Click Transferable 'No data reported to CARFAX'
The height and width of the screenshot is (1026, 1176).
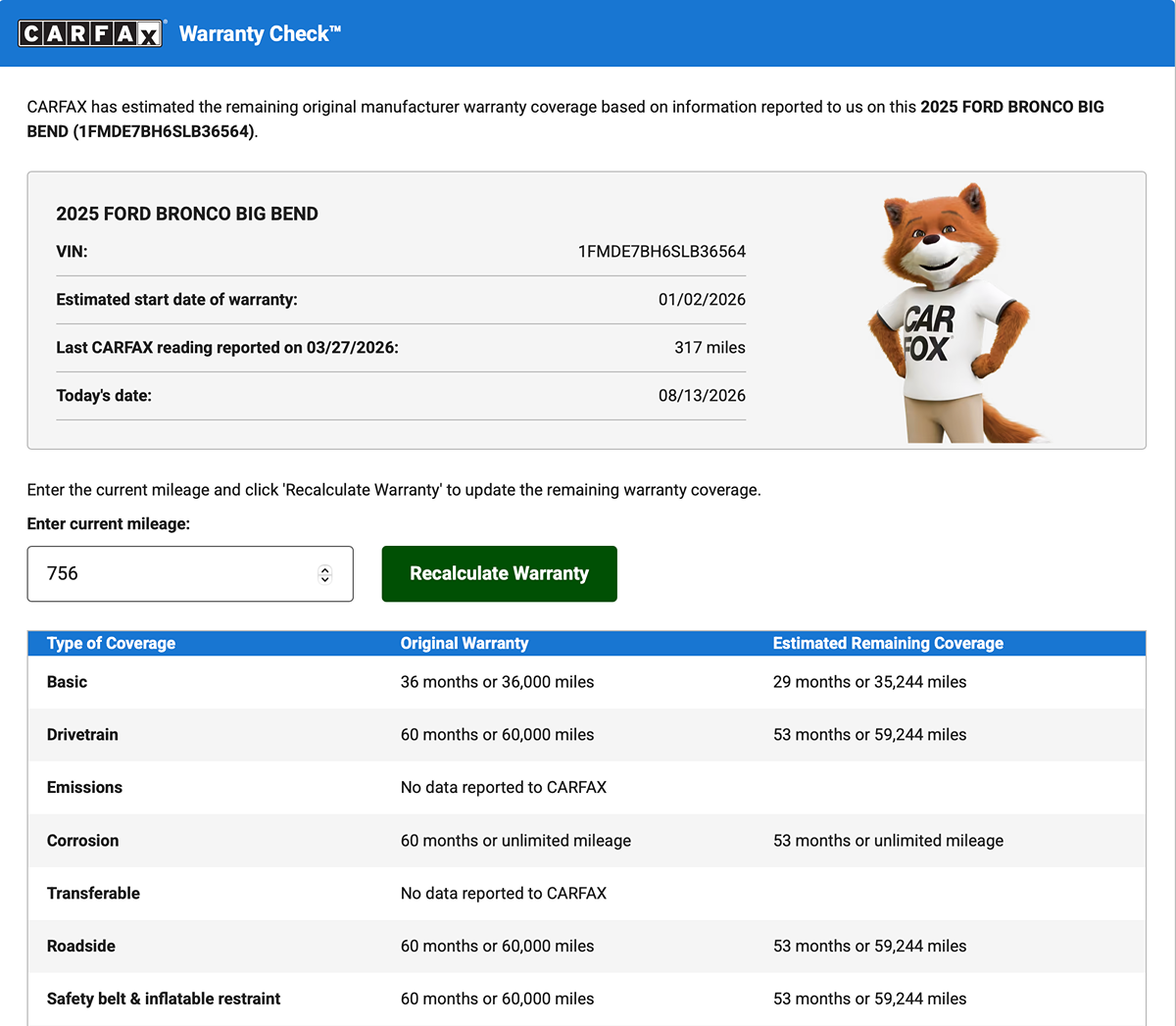click(x=504, y=894)
